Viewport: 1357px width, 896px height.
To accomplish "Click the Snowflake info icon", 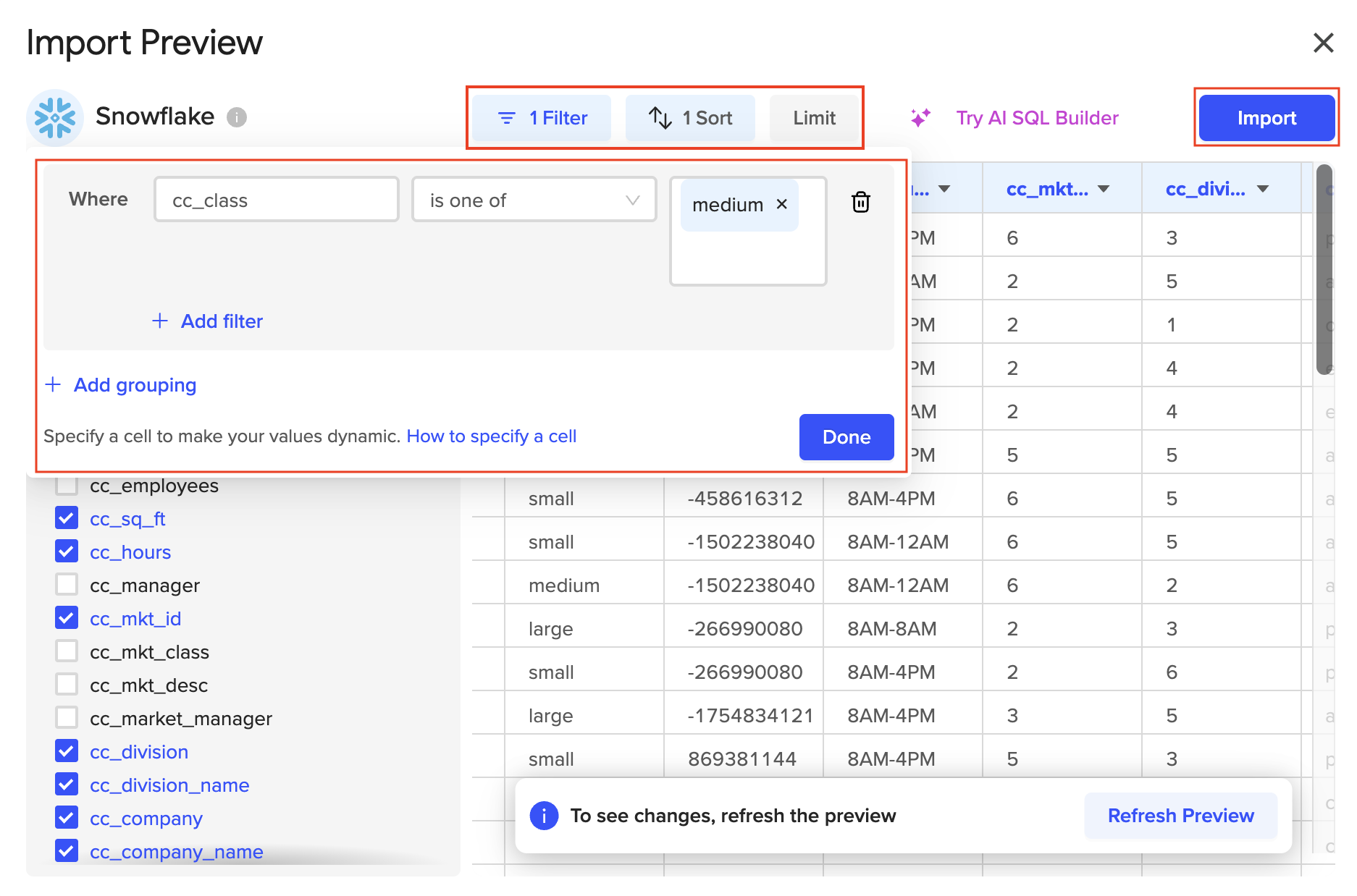I will pyautogui.click(x=237, y=117).
